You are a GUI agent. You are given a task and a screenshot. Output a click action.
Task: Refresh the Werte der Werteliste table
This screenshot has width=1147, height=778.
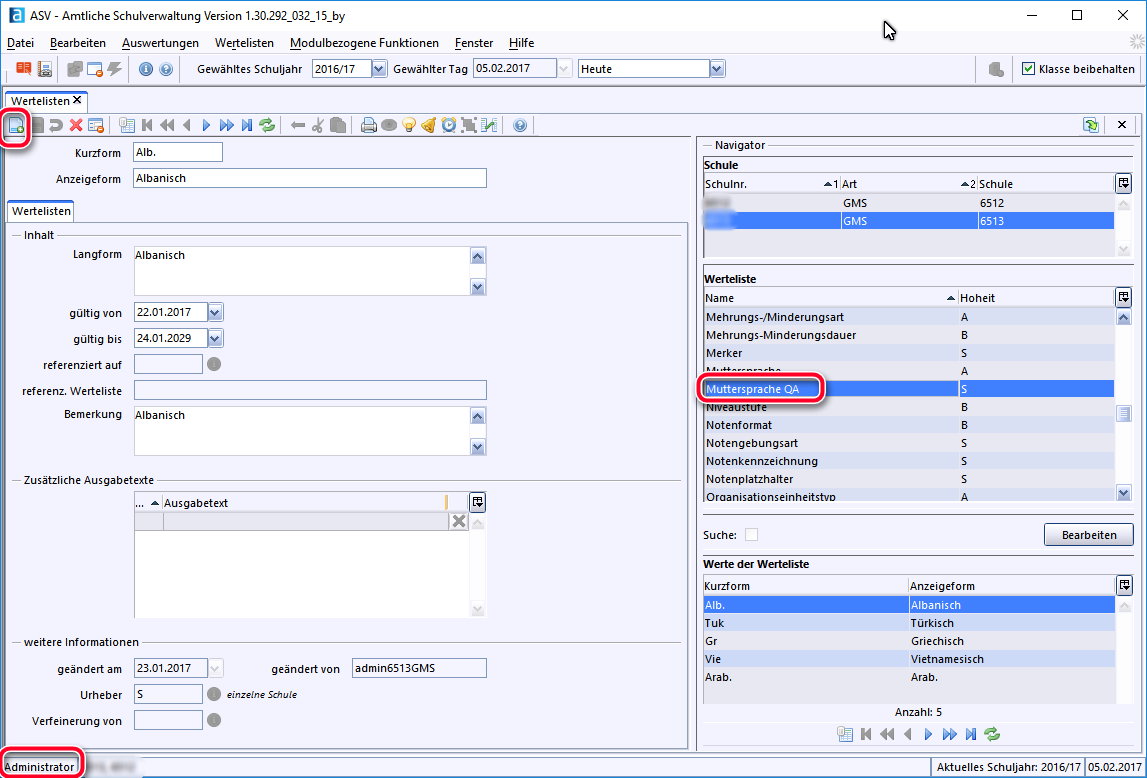[992, 734]
